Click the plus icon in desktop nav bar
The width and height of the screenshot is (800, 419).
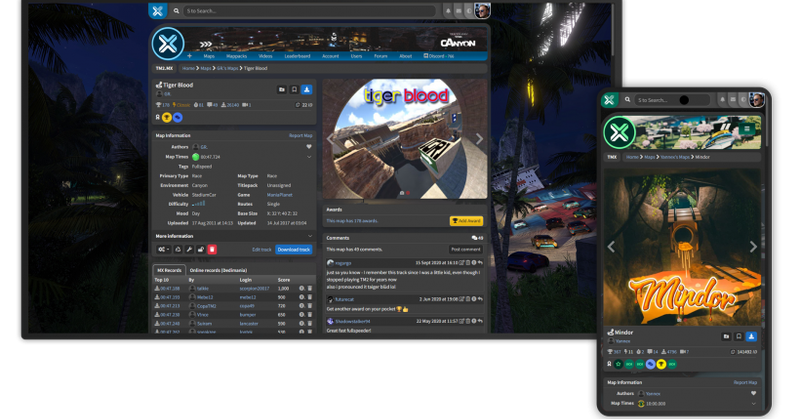click(189, 56)
